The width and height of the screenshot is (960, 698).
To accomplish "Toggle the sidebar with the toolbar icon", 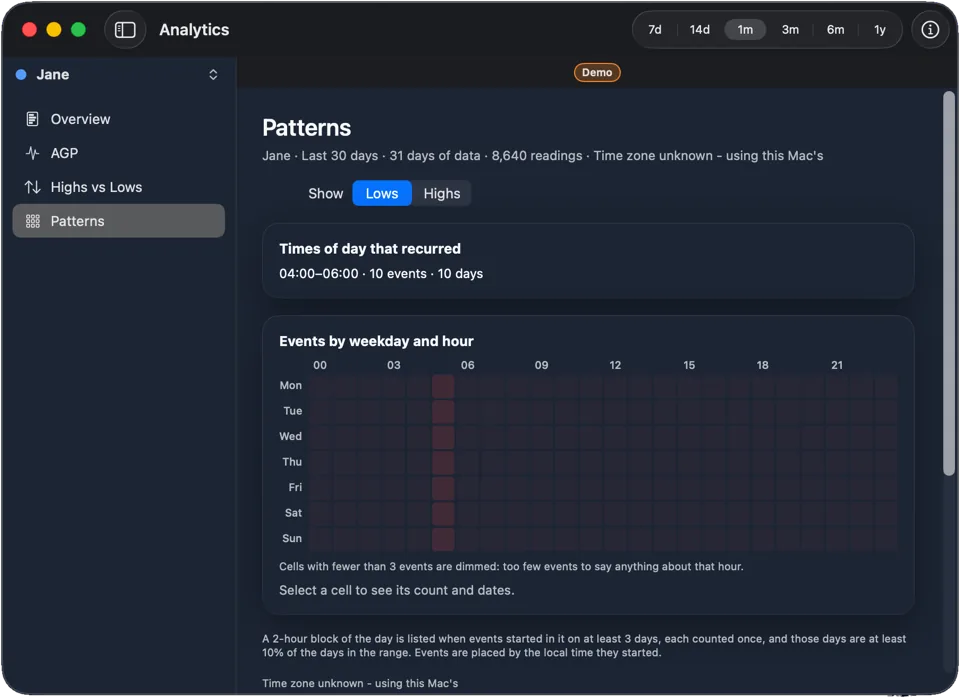I will click(x=125, y=29).
